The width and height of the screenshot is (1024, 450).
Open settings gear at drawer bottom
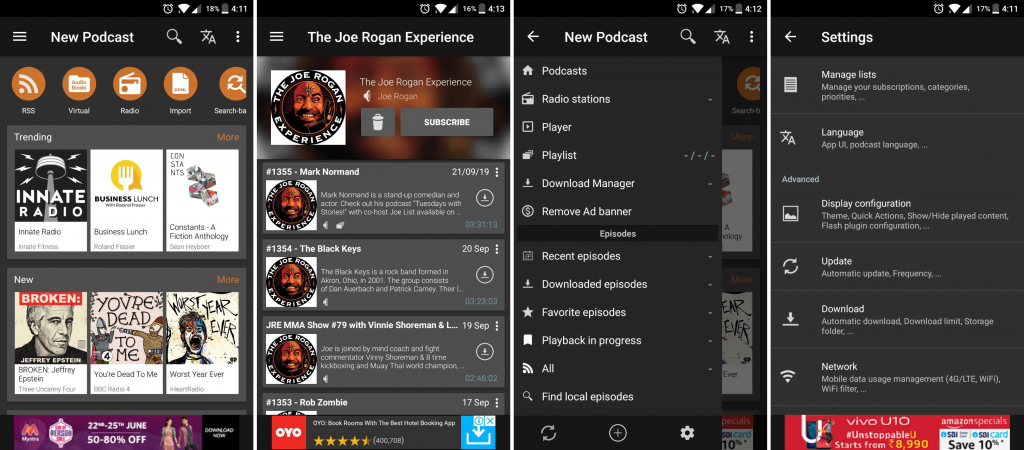tap(686, 432)
